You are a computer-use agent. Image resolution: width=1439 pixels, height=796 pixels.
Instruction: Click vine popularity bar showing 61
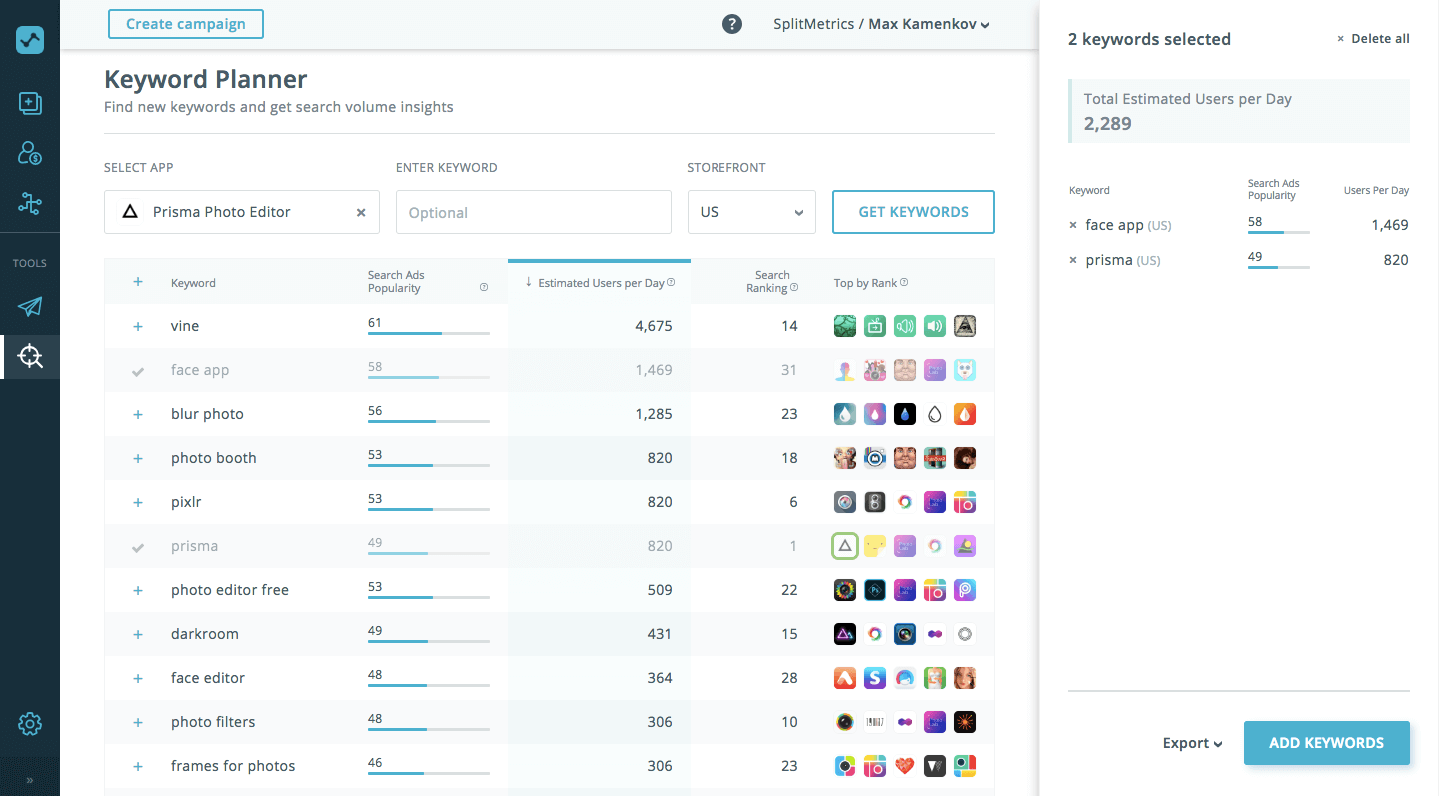pos(429,333)
